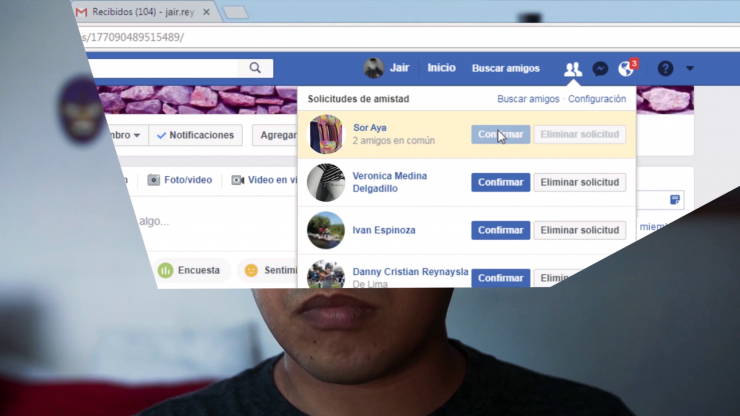Image resolution: width=740 pixels, height=416 pixels.
Task: Click Sor Aya profile thumbnail
Action: [326, 135]
